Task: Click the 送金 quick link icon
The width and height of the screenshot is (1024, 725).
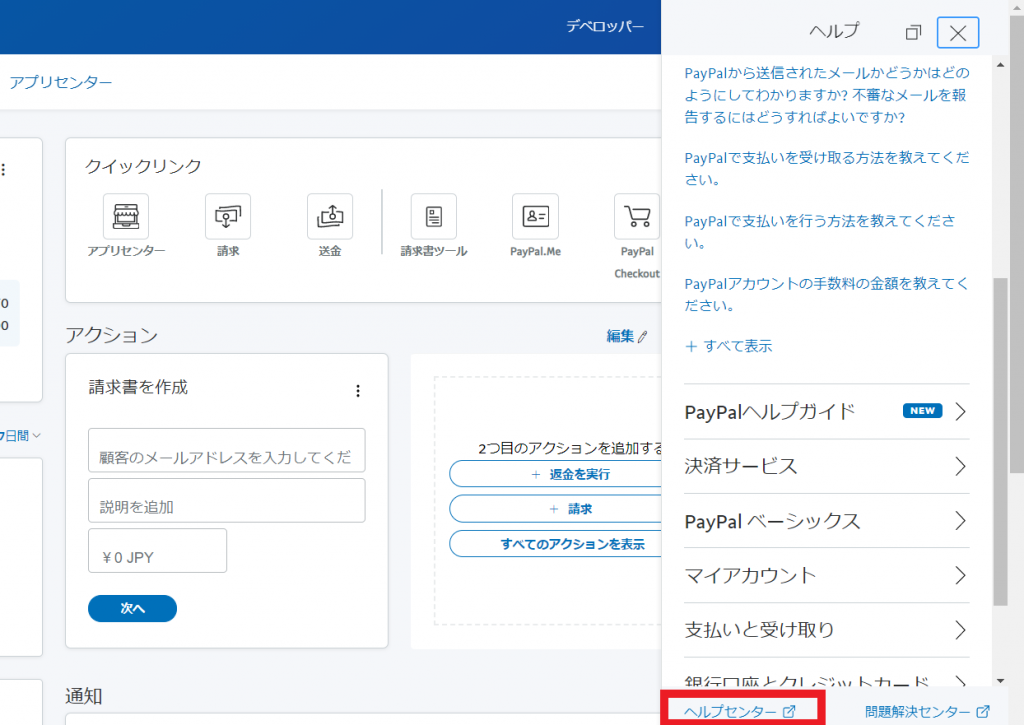Action: click(x=330, y=216)
